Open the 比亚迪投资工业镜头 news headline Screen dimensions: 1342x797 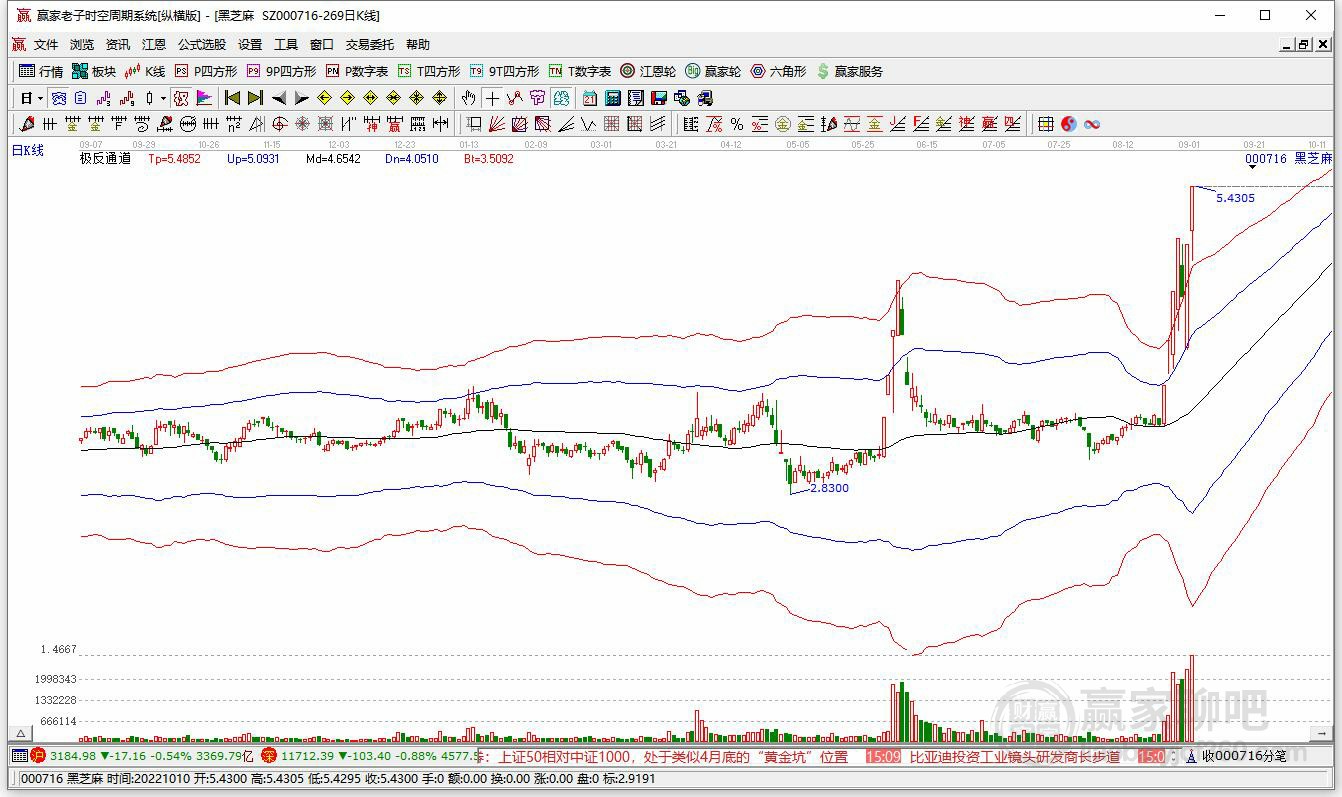[x=1014, y=757]
